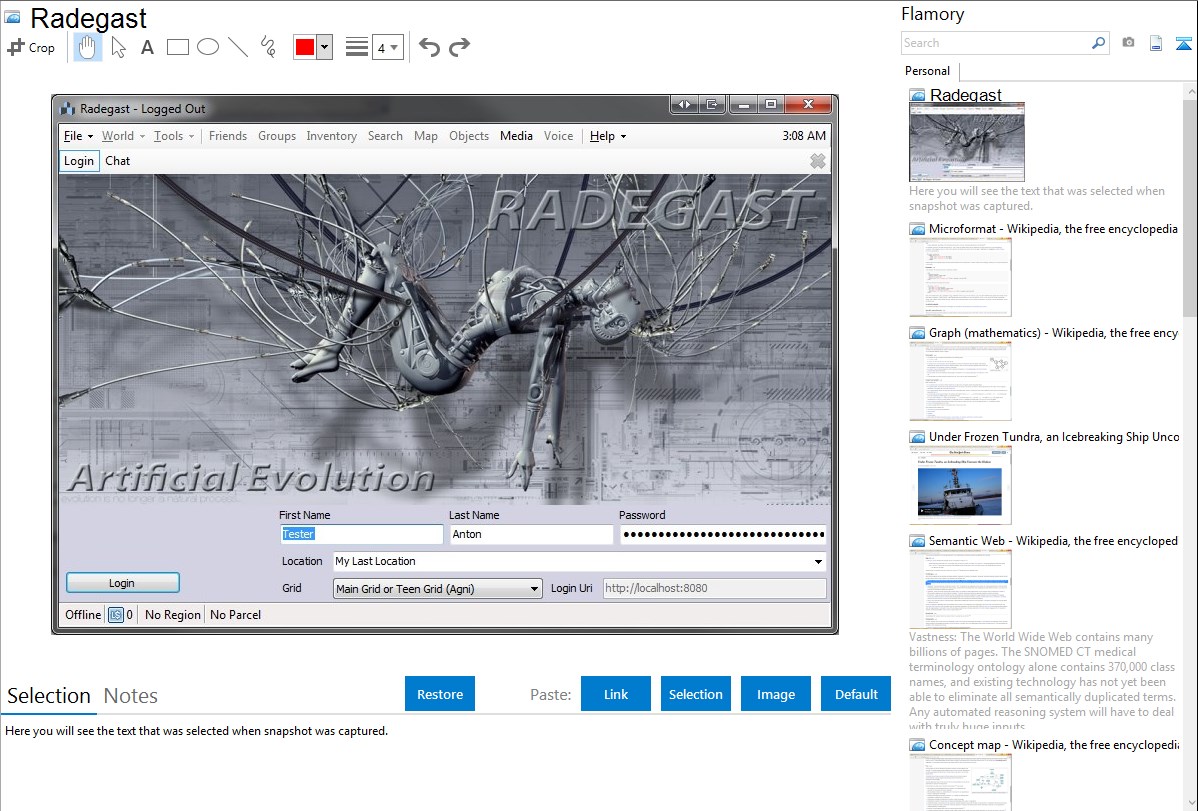1198x811 pixels.
Task: Click the Login Uri field in Radegast
Action: 715,589
